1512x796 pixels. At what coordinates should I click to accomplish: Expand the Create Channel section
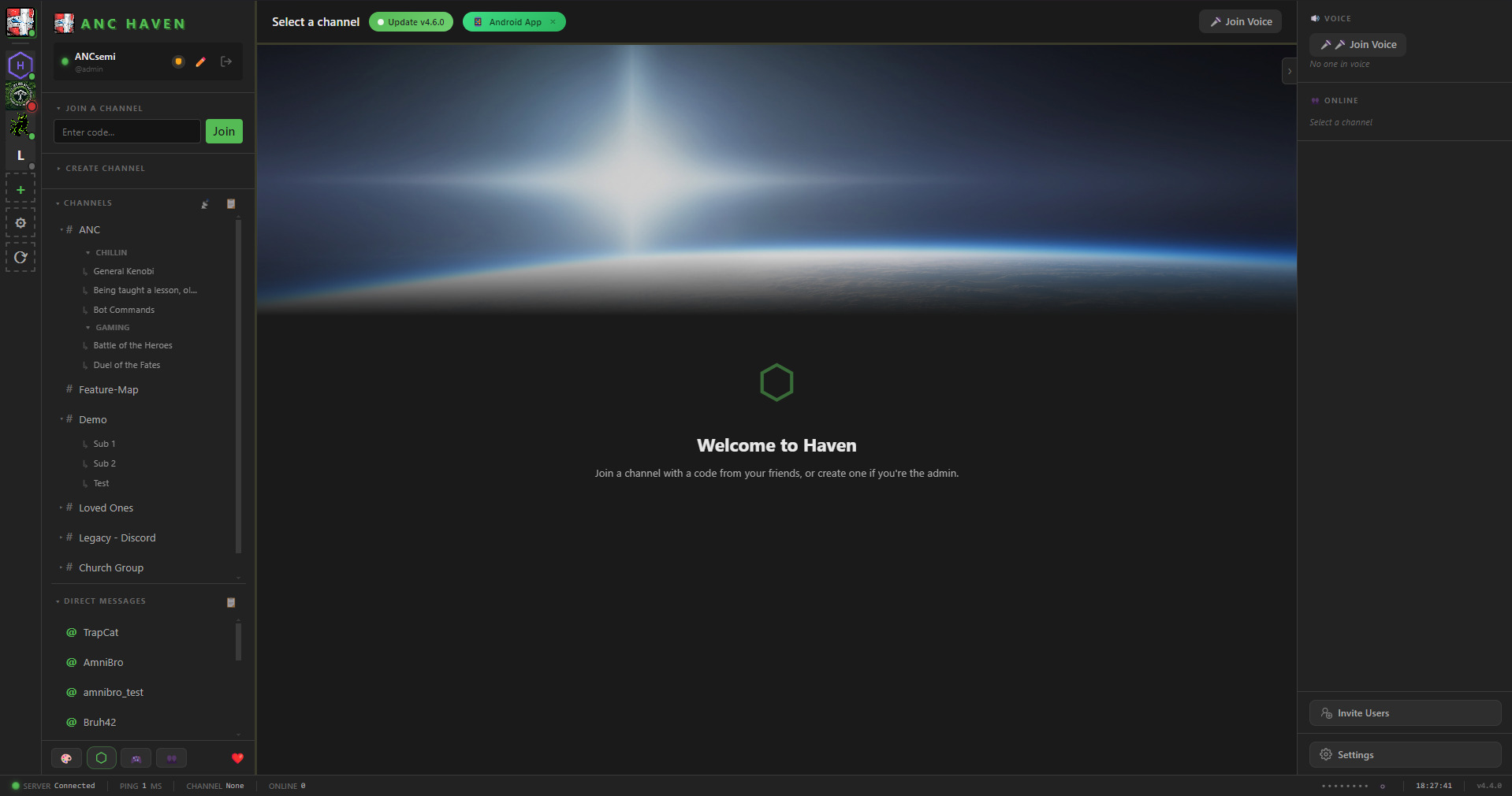click(100, 169)
